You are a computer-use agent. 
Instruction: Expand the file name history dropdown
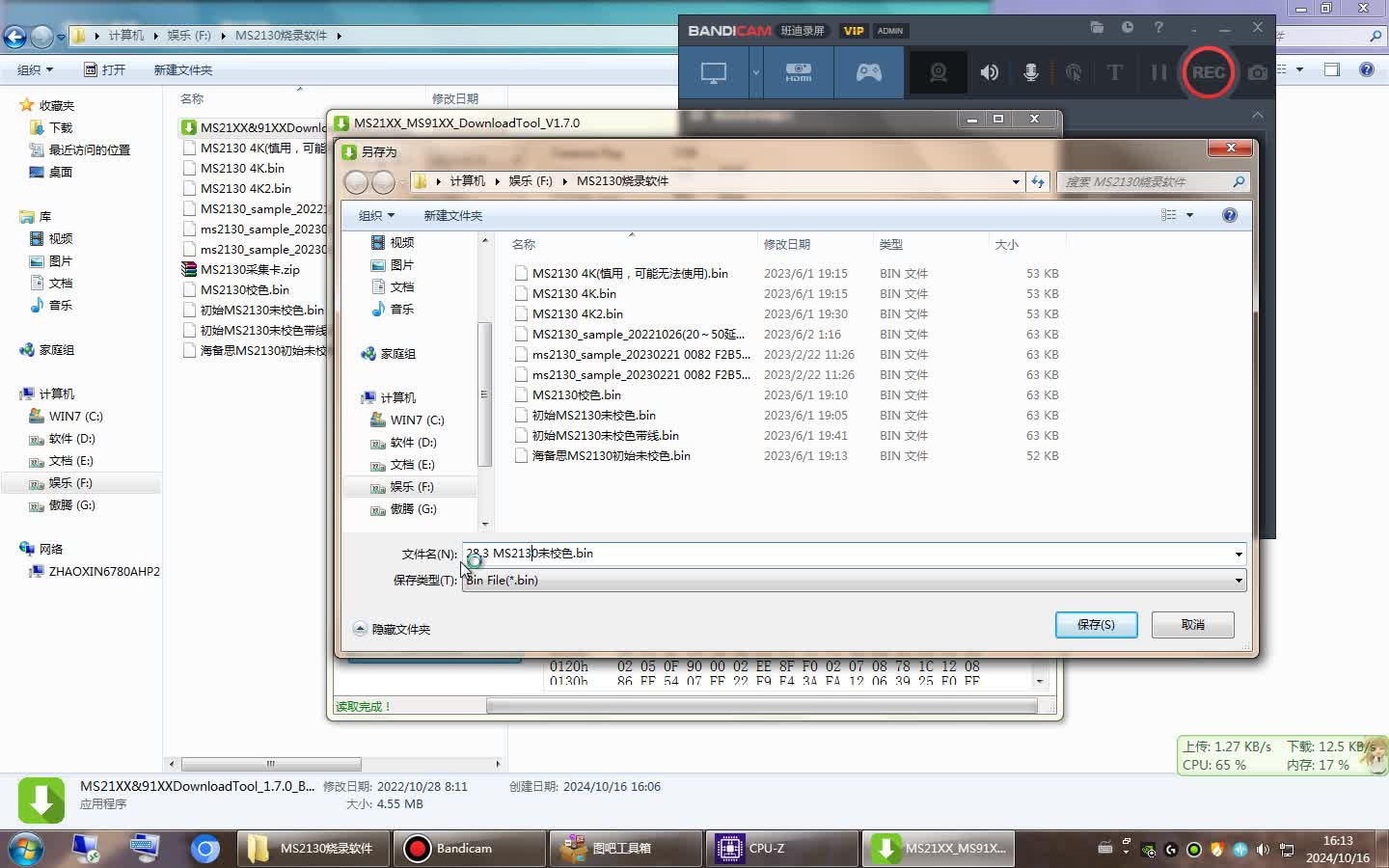1238,553
